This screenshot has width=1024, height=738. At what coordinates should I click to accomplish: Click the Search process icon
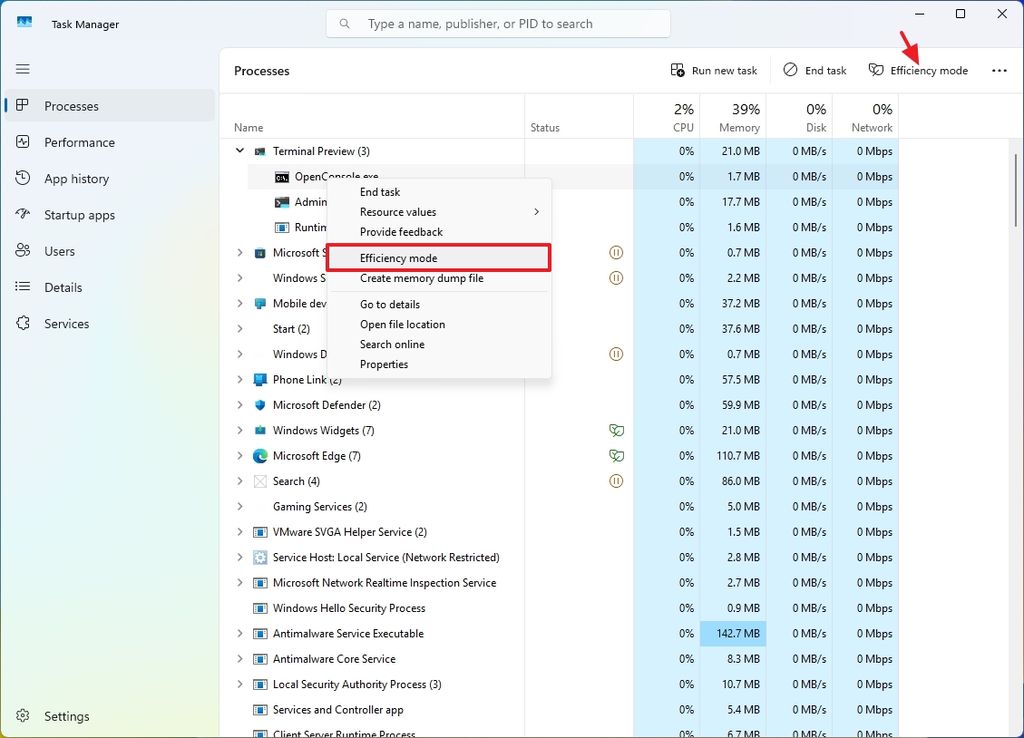[260, 481]
